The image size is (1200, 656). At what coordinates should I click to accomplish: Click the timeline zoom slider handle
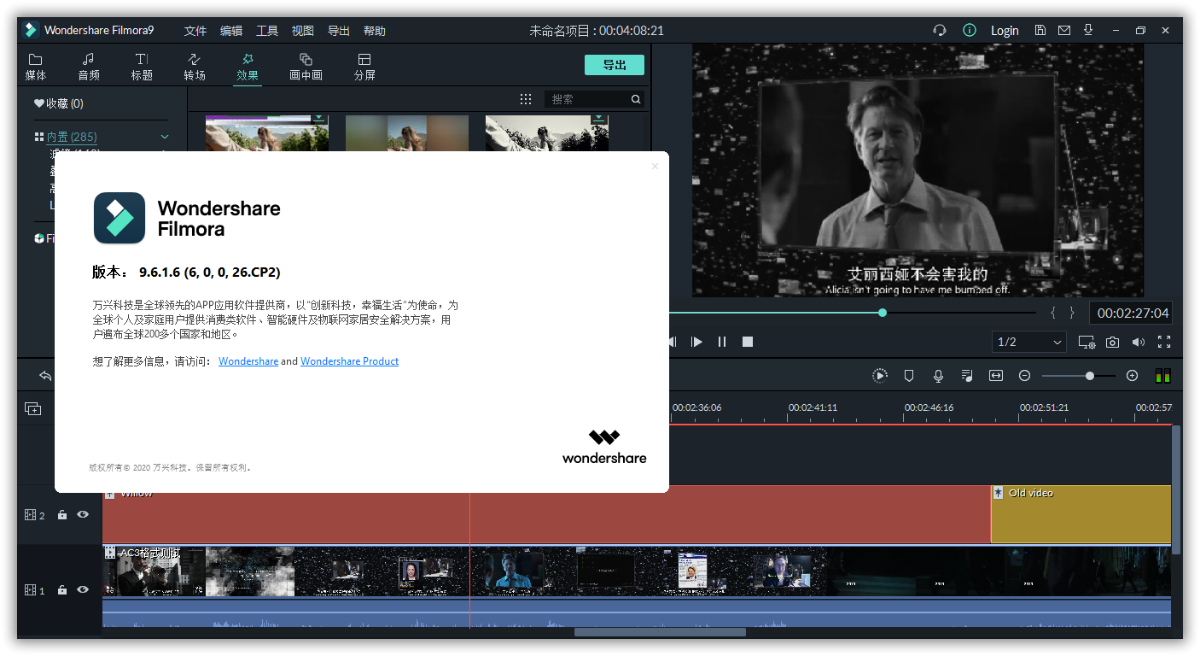1089,376
